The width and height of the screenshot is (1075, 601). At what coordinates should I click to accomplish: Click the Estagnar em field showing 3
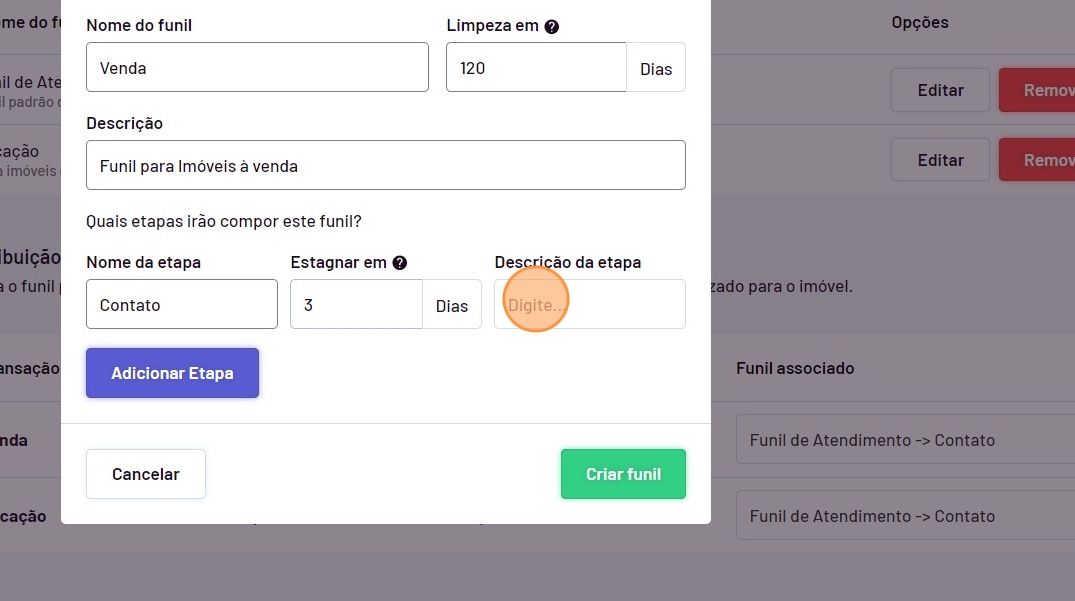[356, 305]
